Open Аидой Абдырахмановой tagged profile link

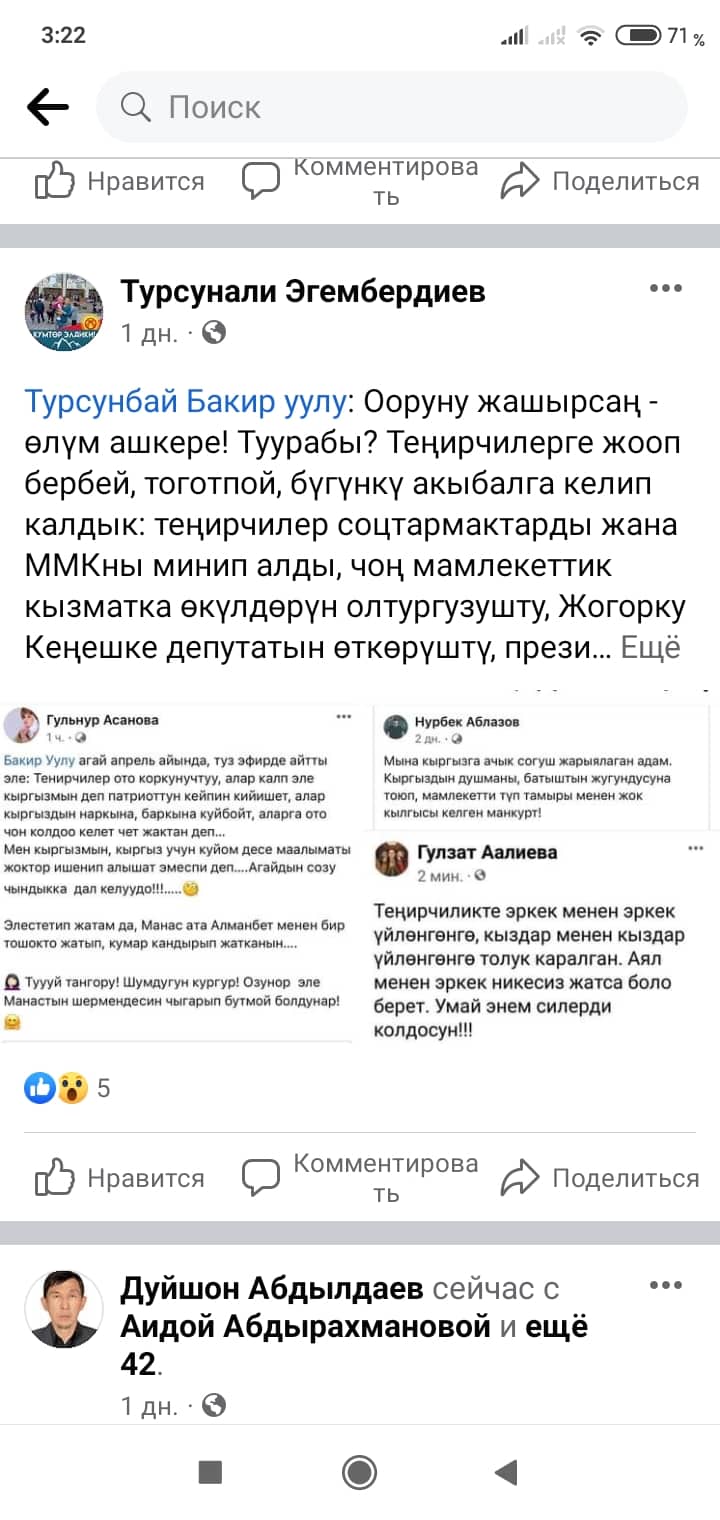point(306,1327)
